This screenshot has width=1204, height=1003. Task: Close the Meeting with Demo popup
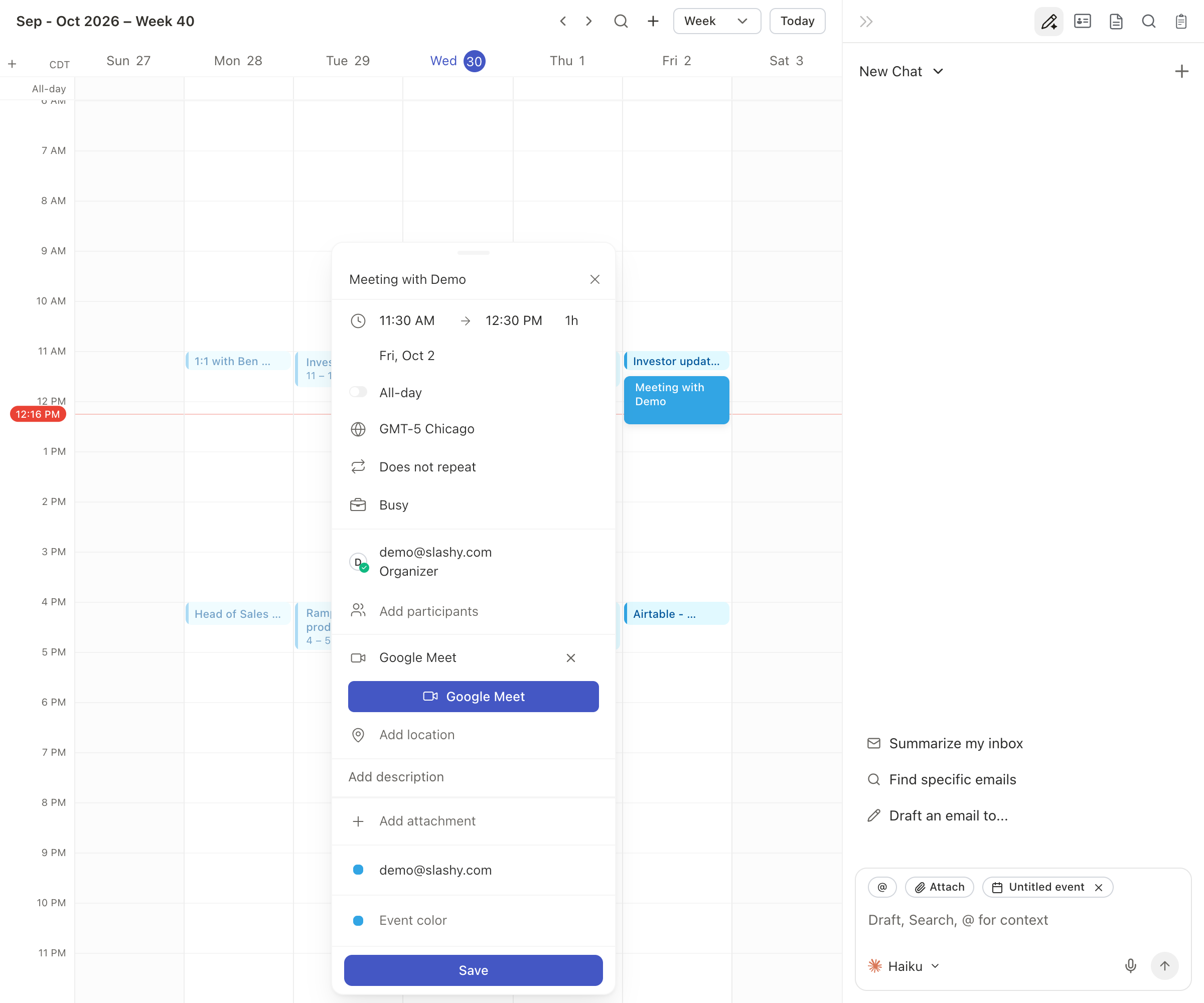(594, 279)
